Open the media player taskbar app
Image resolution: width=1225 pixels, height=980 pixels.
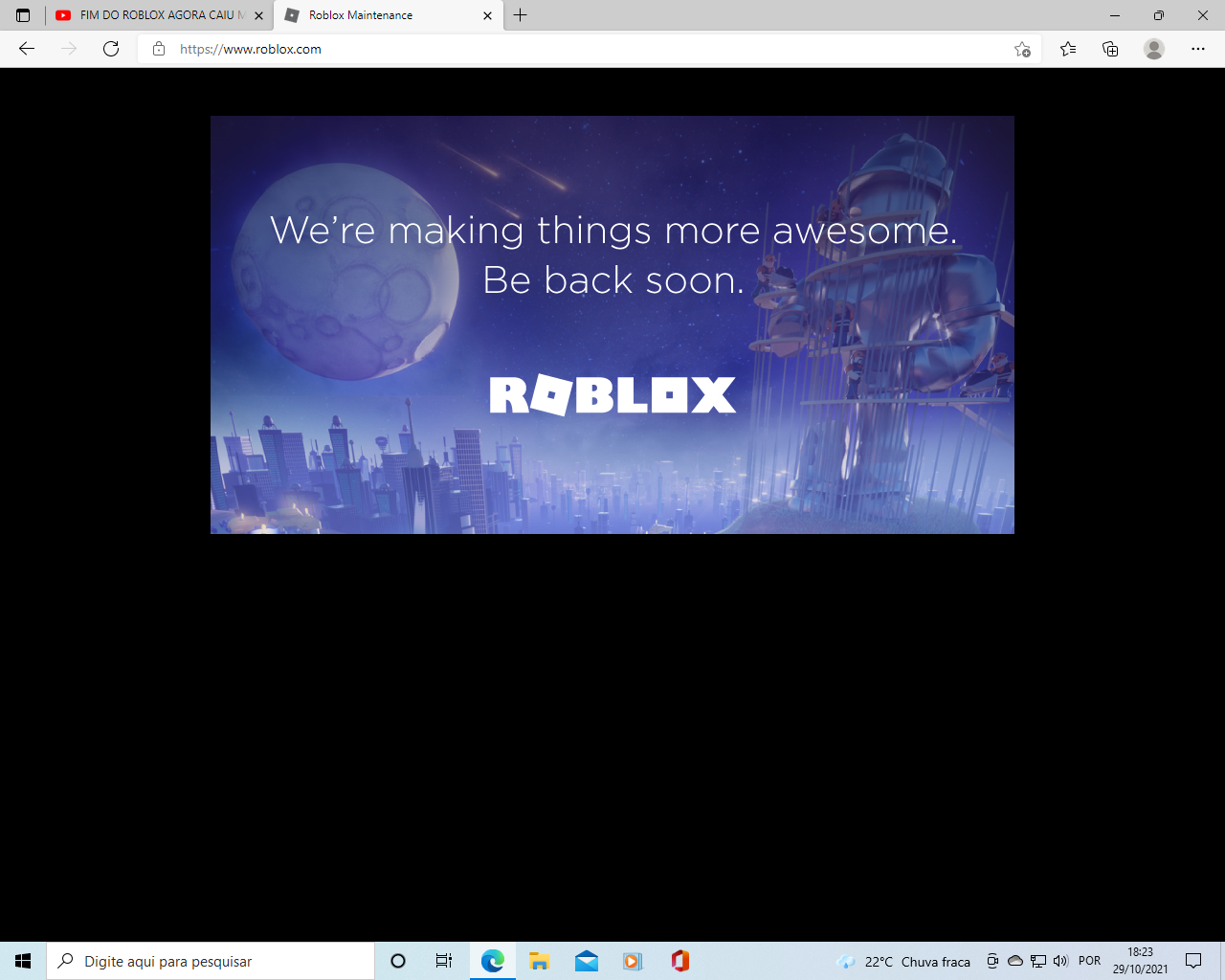pos(634,961)
